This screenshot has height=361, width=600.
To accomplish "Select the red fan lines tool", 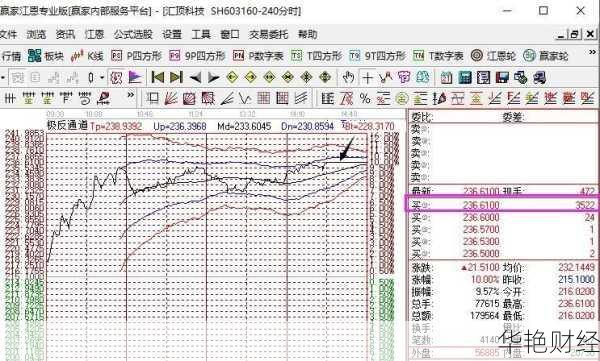I will 171,99.
